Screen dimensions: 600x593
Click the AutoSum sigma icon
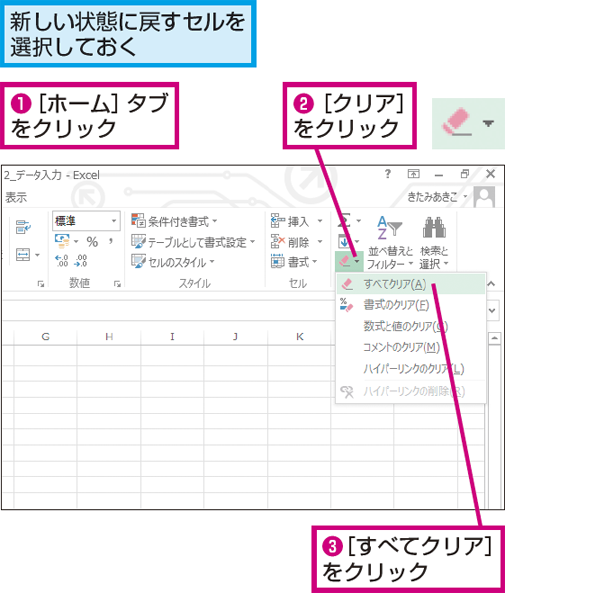click(x=344, y=220)
